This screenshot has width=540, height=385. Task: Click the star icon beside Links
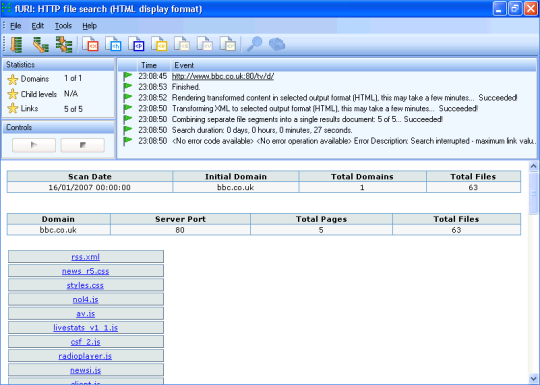pyautogui.click(x=13, y=108)
